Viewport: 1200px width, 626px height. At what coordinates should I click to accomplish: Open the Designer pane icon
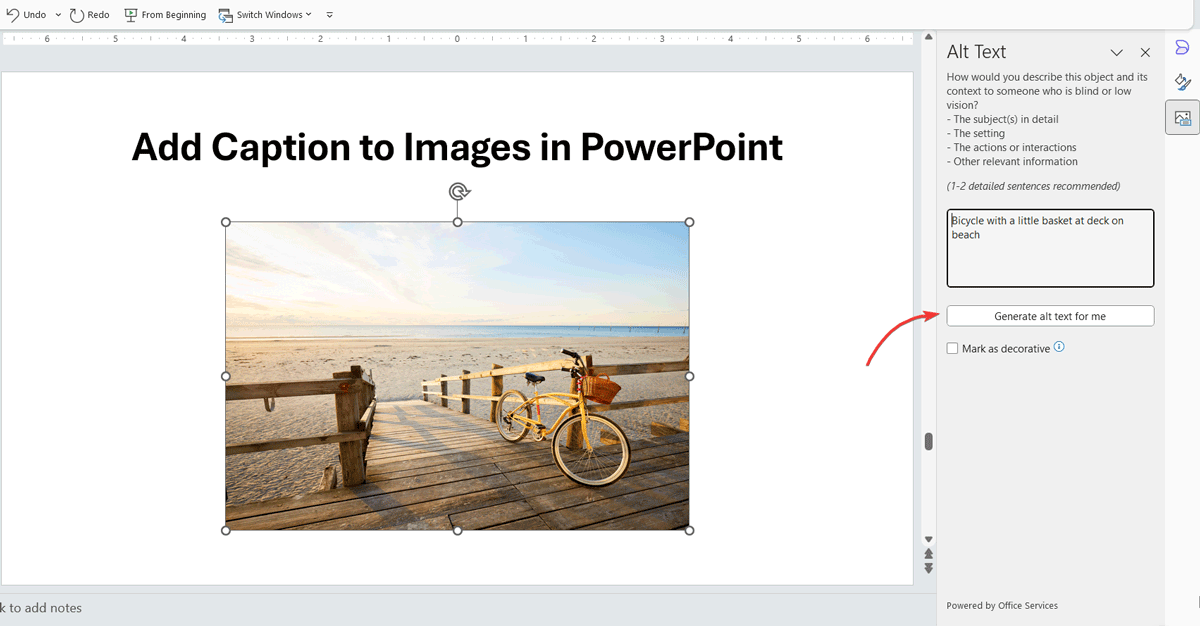[1182, 46]
